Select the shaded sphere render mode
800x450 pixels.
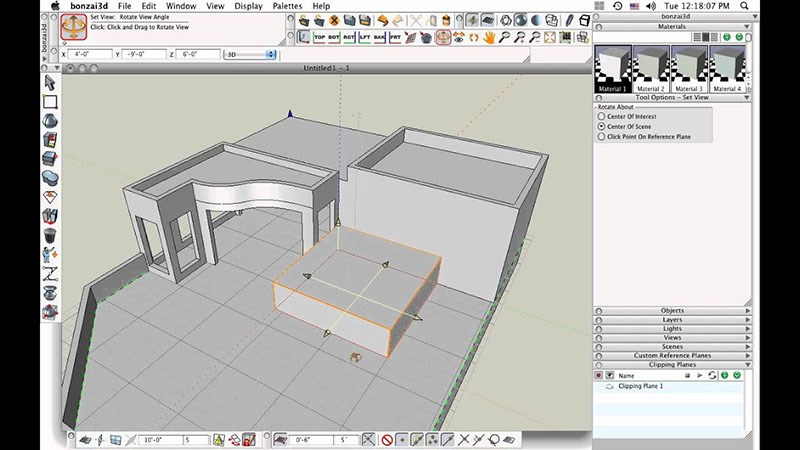tap(520, 20)
